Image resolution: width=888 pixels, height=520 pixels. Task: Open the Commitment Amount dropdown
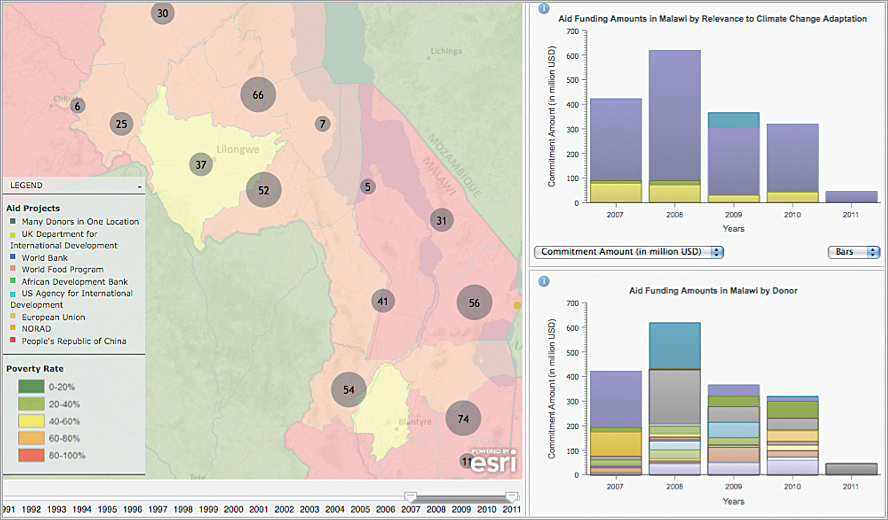[629, 252]
